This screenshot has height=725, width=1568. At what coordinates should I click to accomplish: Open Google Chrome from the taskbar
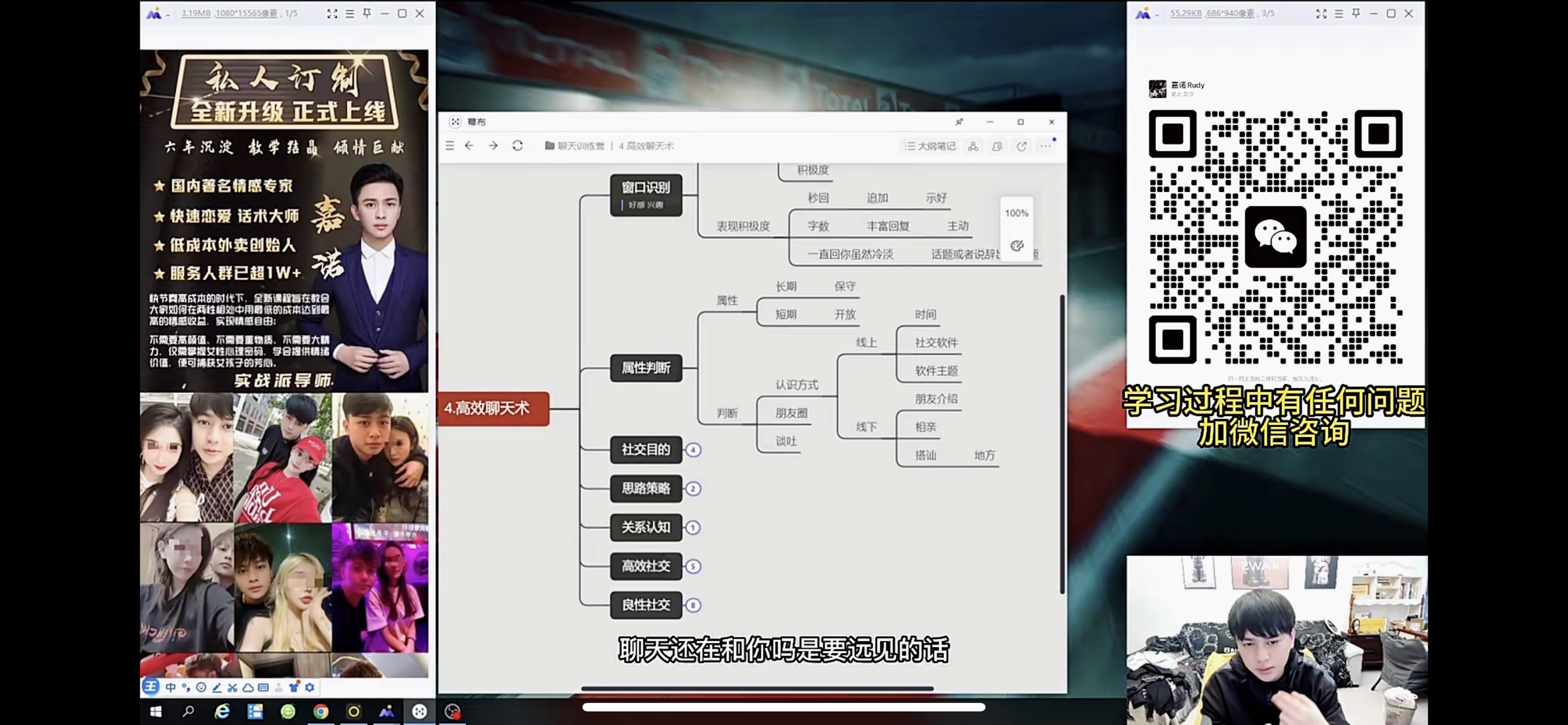click(321, 712)
